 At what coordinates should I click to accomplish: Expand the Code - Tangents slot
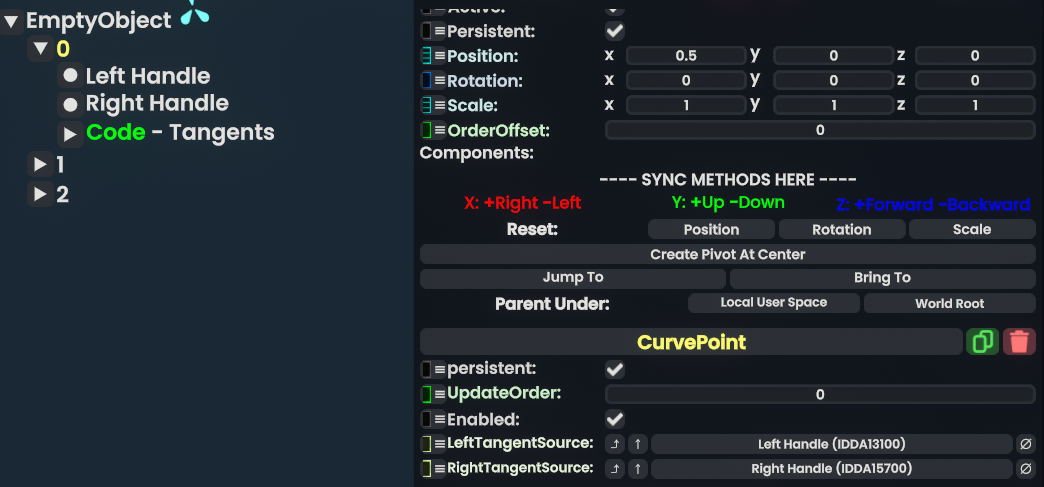click(x=70, y=133)
